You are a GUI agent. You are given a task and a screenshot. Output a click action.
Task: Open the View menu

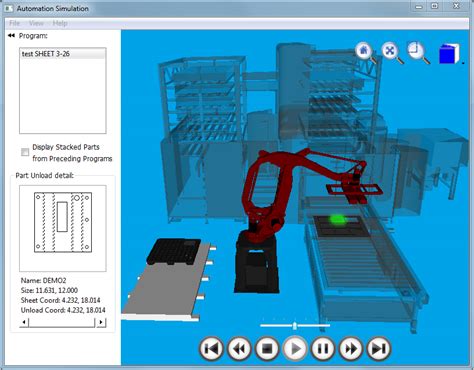click(x=36, y=23)
